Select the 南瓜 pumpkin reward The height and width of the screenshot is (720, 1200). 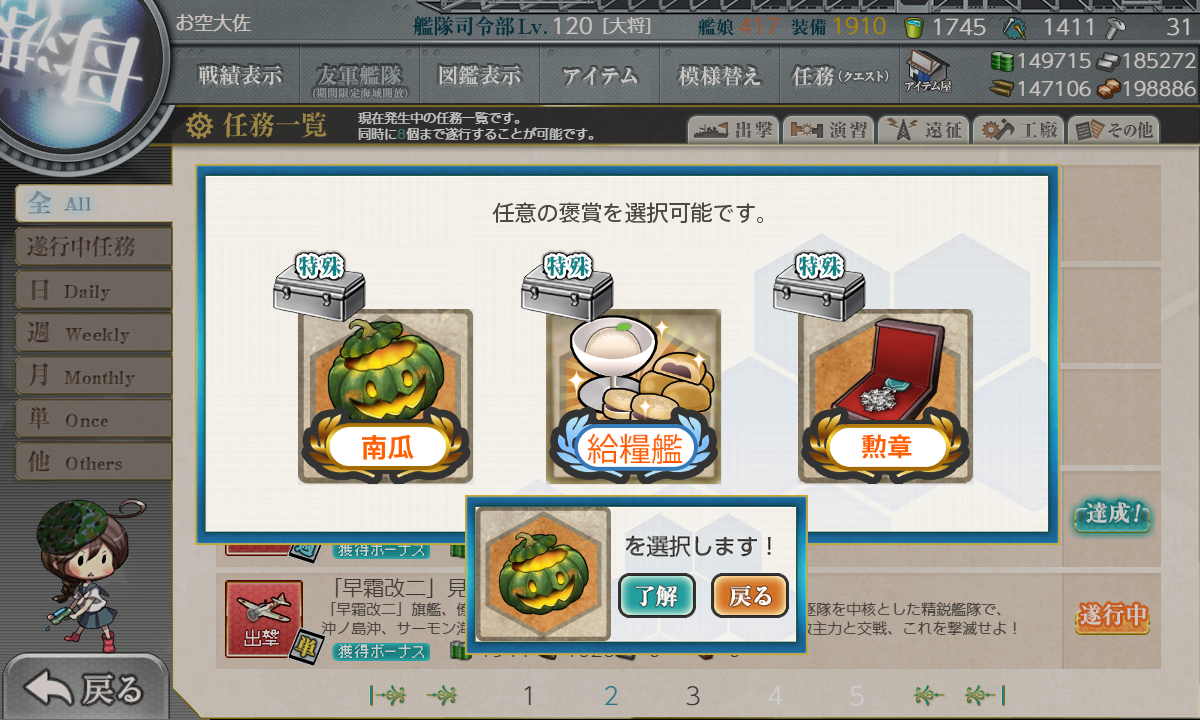coord(386,396)
